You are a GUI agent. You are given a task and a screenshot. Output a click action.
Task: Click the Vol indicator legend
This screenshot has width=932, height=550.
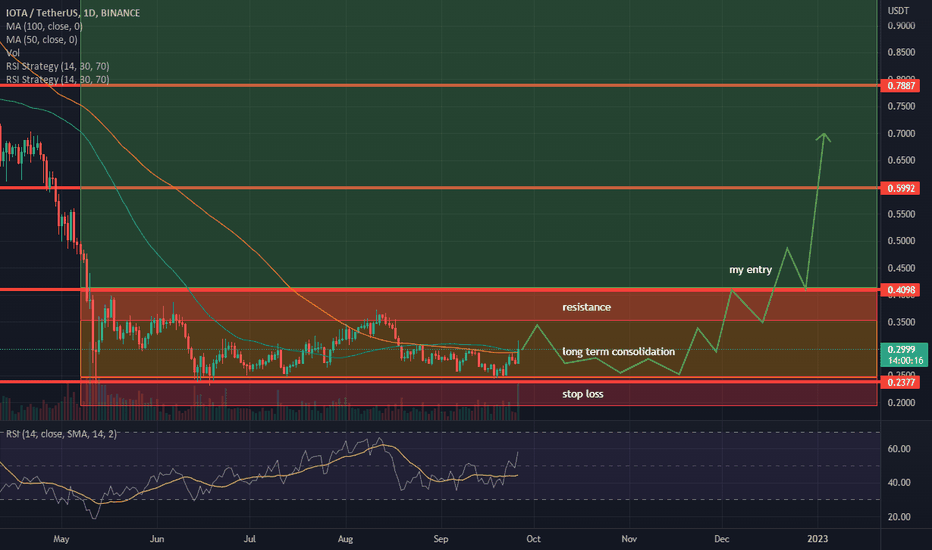(13, 53)
